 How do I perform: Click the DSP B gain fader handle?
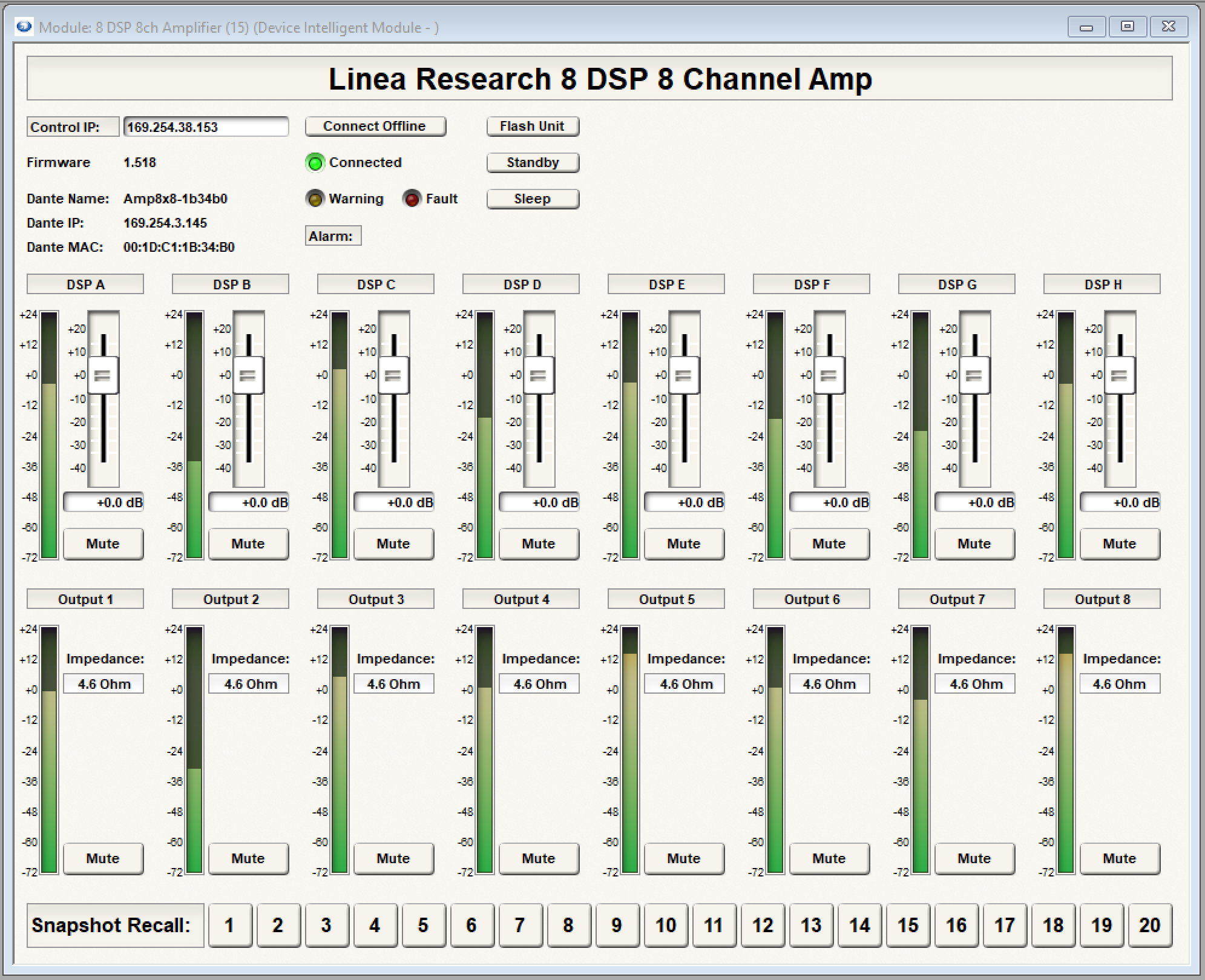pyautogui.click(x=248, y=375)
